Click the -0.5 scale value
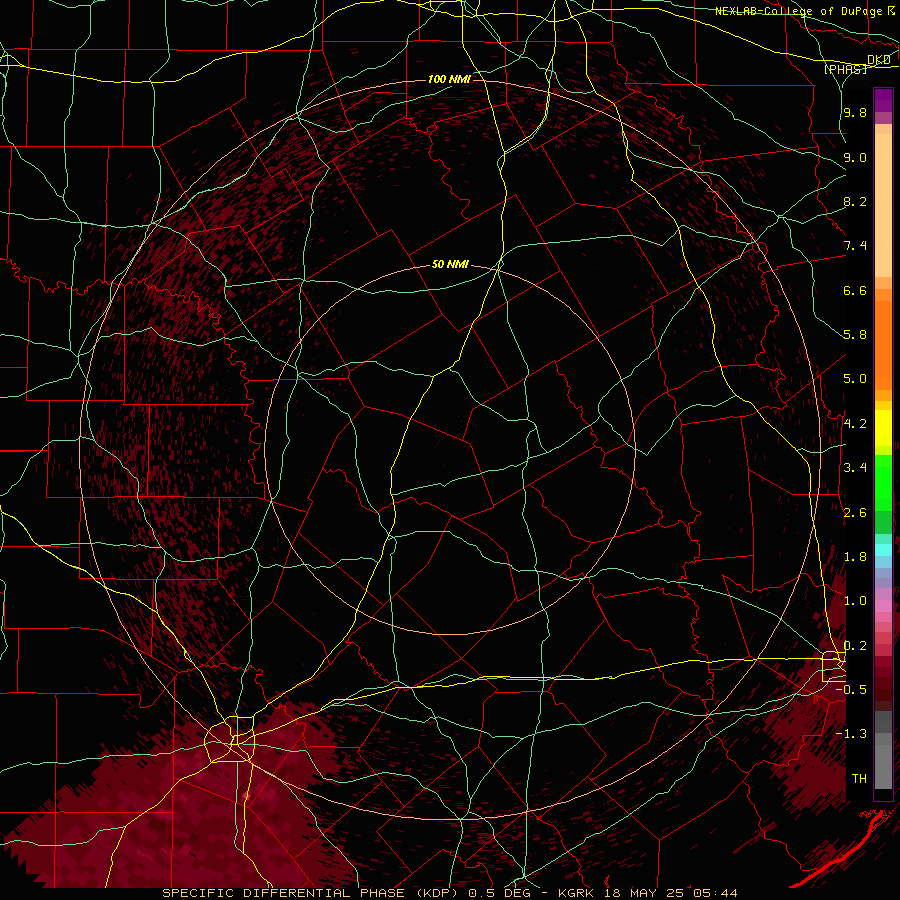 click(x=851, y=690)
